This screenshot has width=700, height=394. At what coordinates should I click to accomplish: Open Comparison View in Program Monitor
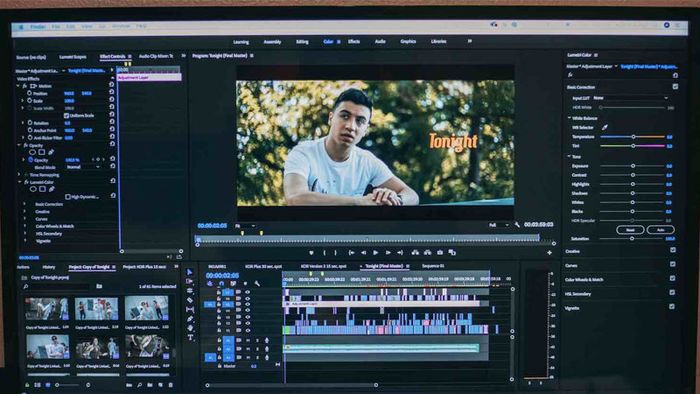452,253
